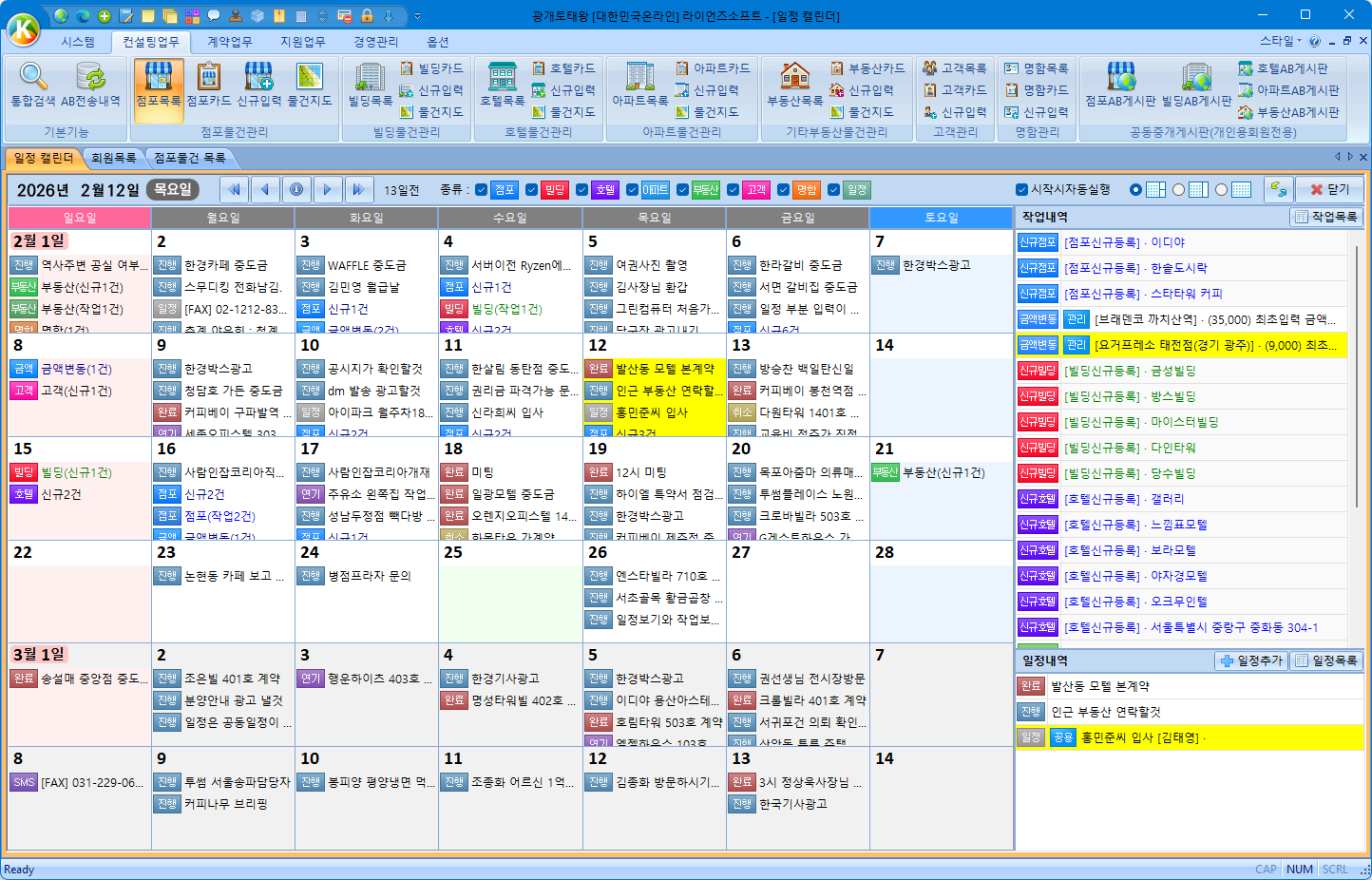Expand the 스타일 style dropdown
The image size is (1372, 880).
click(1280, 41)
